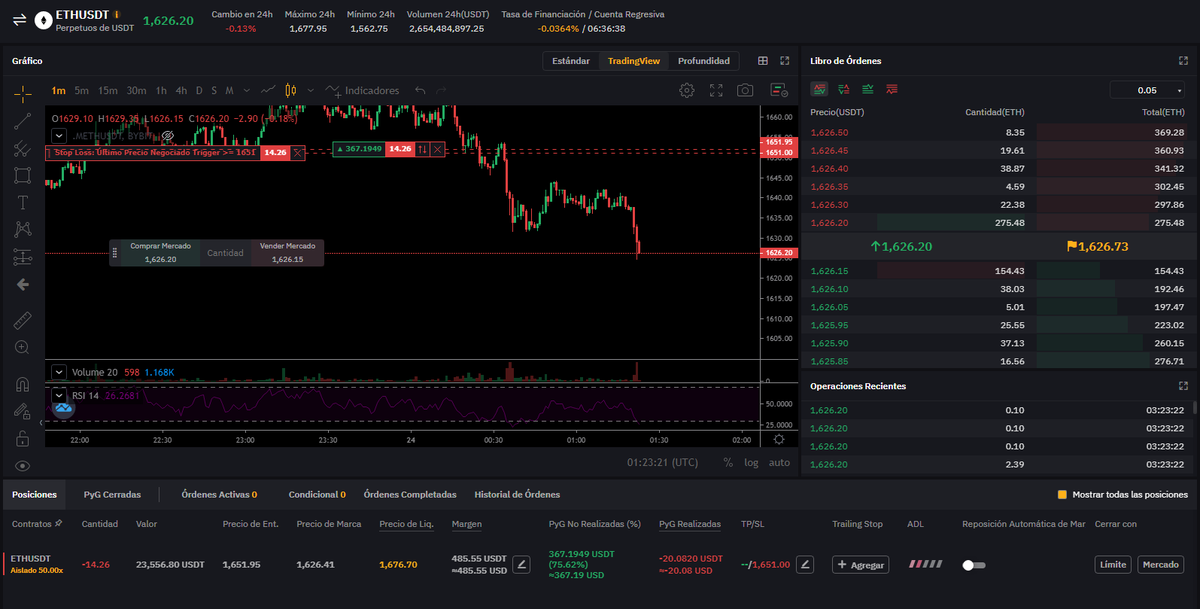
Task: Collapse the RSI 14 indicator legend
Action: 59,395
